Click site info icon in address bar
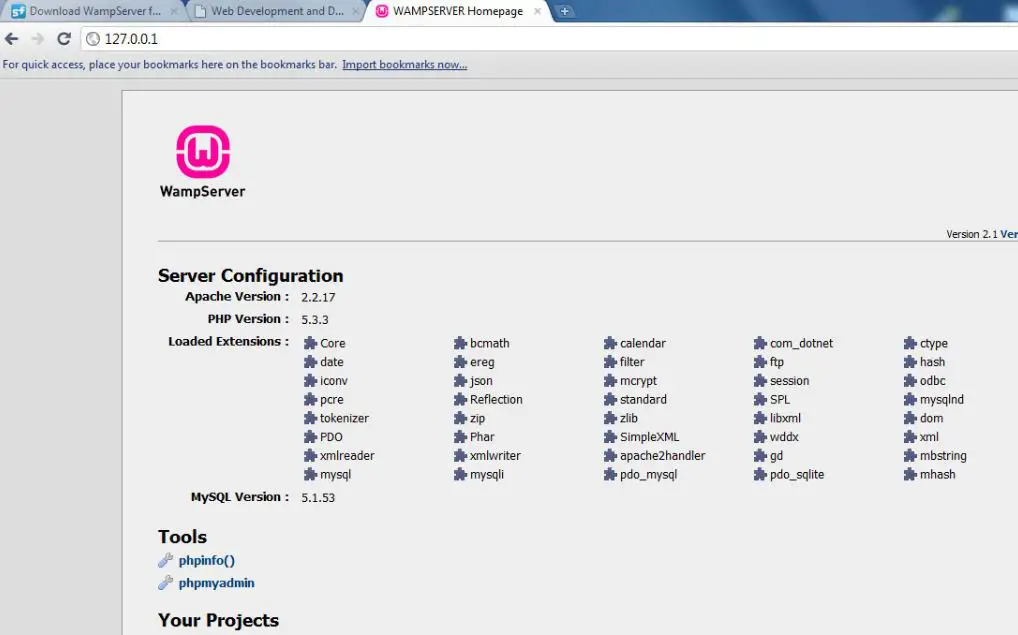Image resolution: width=1018 pixels, height=635 pixels. click(x=93, y=39)
